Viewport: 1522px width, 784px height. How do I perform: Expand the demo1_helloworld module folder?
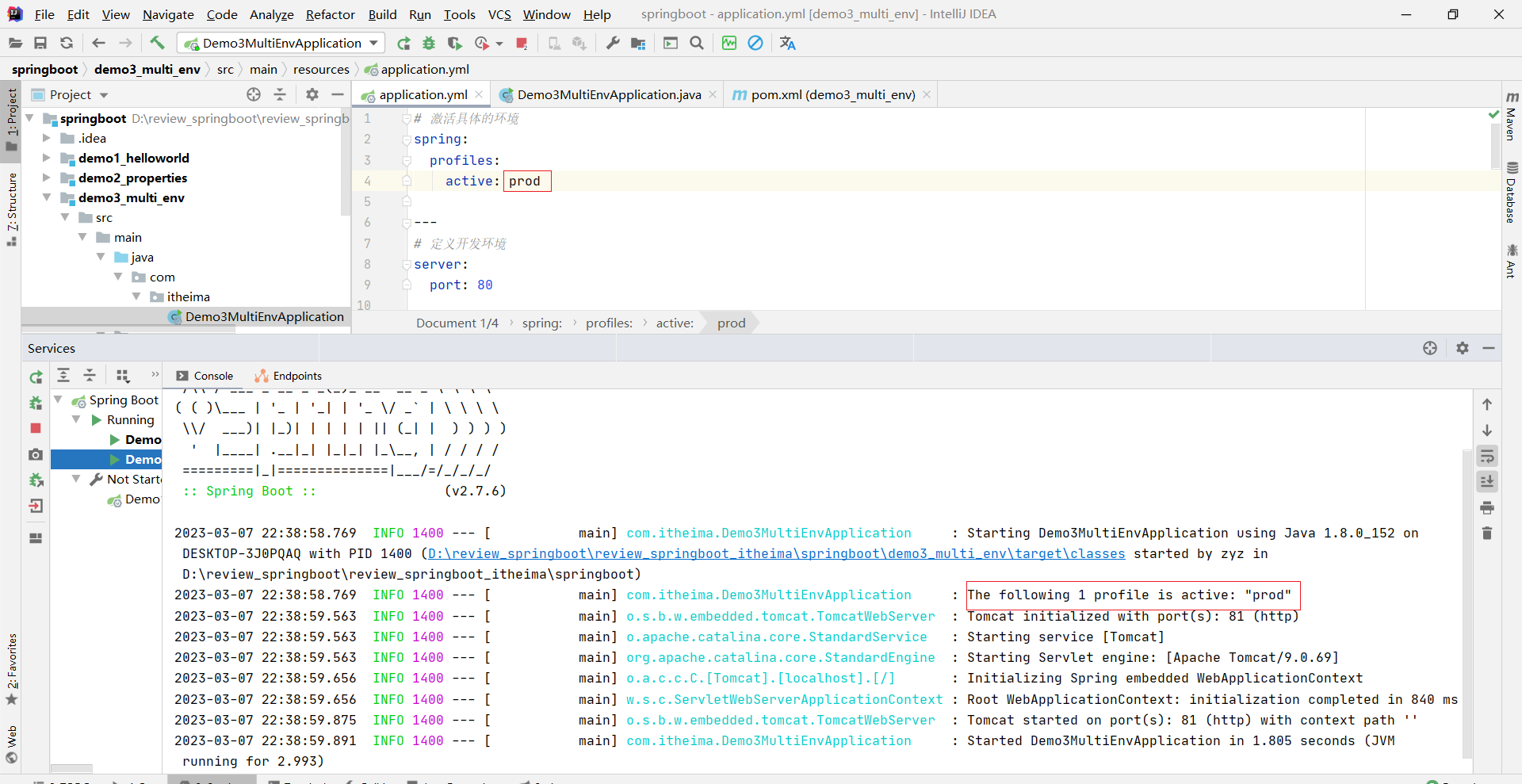tap(47, 158)
